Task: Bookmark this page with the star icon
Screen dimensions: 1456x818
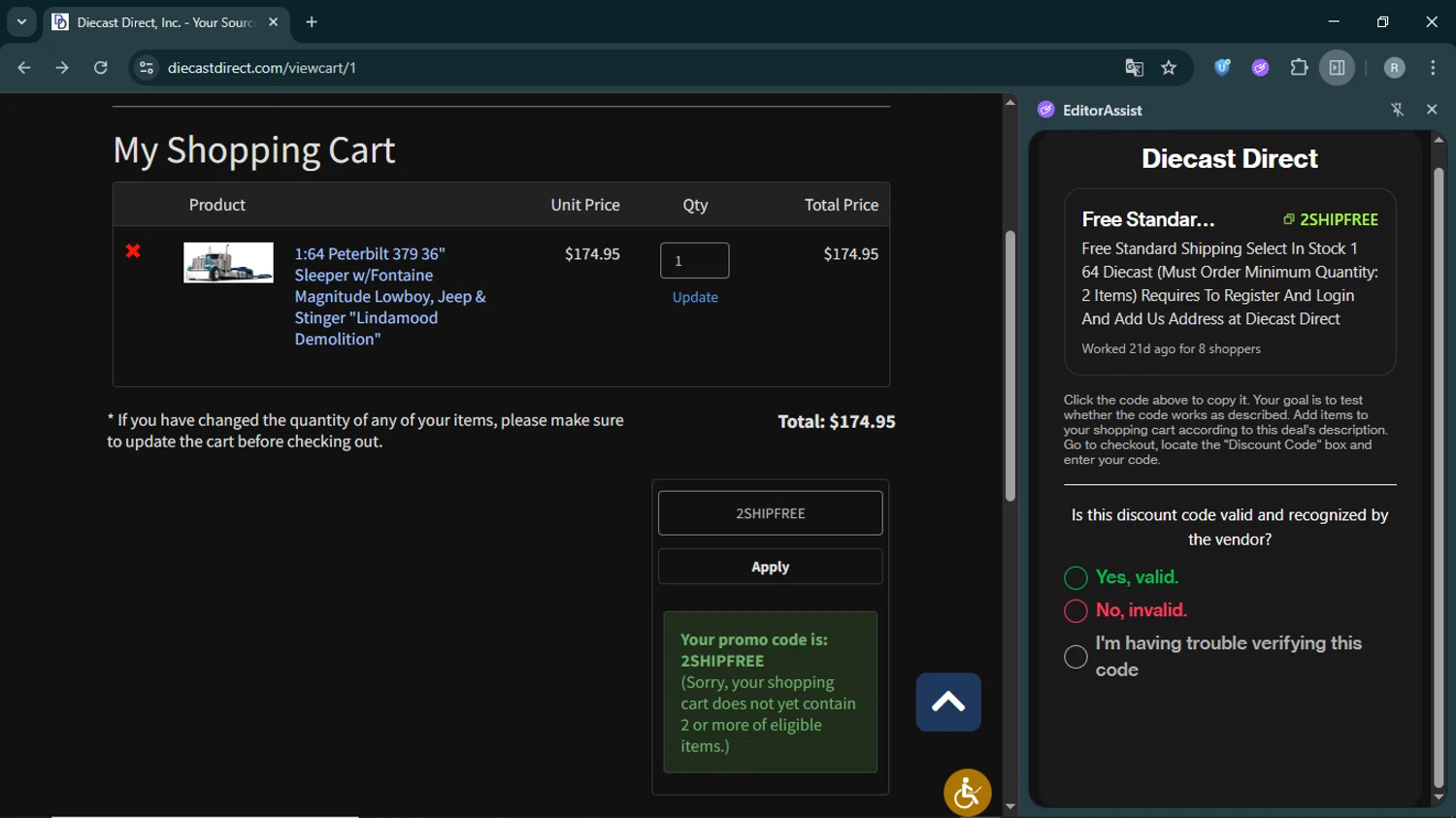Action: click(1169, 68)
